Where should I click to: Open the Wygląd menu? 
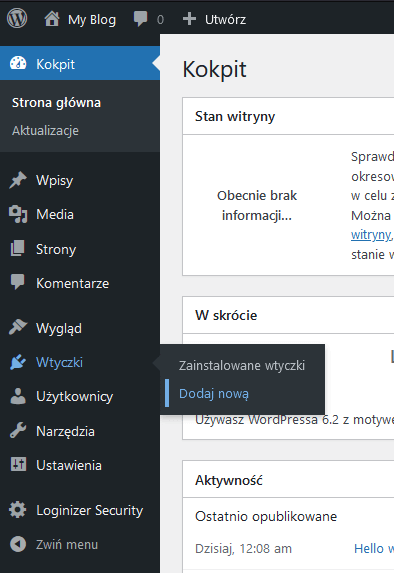tap(80, 328)
